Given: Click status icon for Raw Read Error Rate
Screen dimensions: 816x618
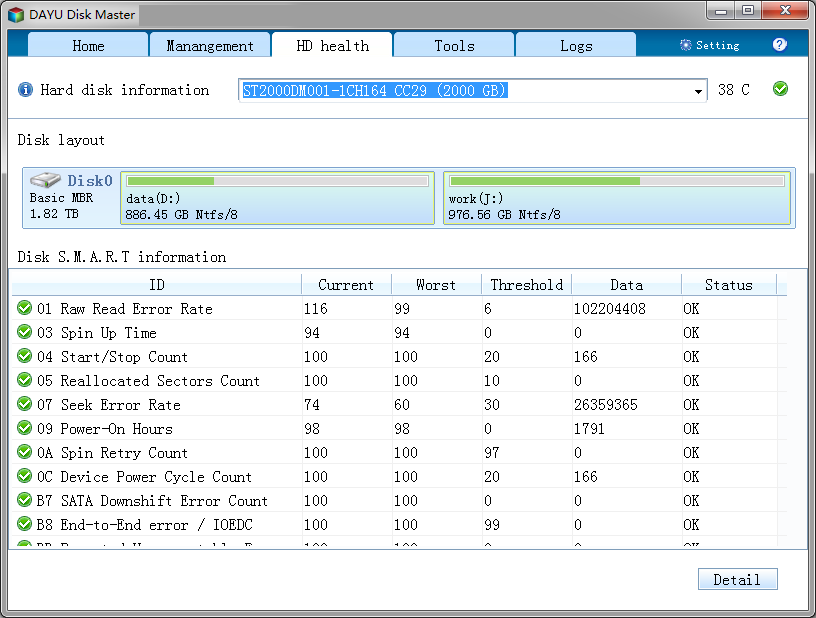Looking at the screenshot, I should (25, 309).
